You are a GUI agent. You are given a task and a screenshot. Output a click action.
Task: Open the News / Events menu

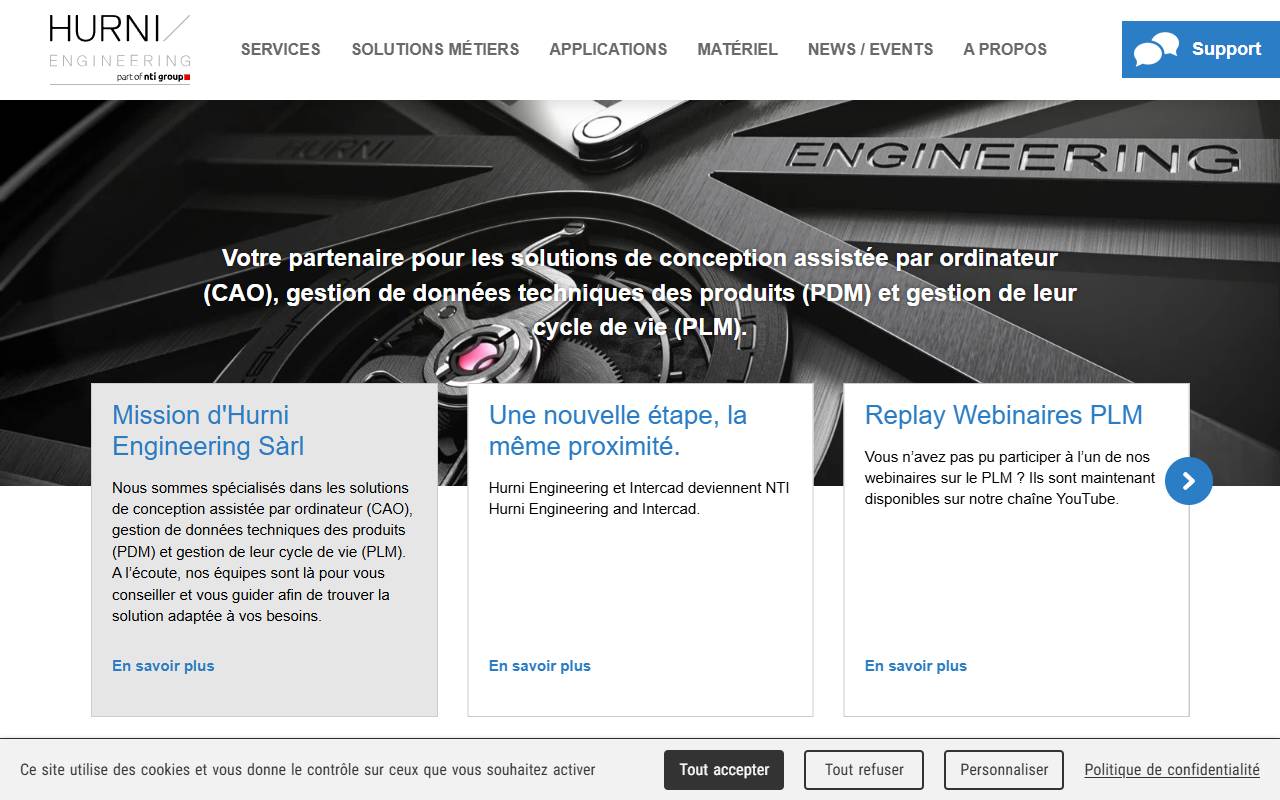pyautogui.click(x=871, y=49)
